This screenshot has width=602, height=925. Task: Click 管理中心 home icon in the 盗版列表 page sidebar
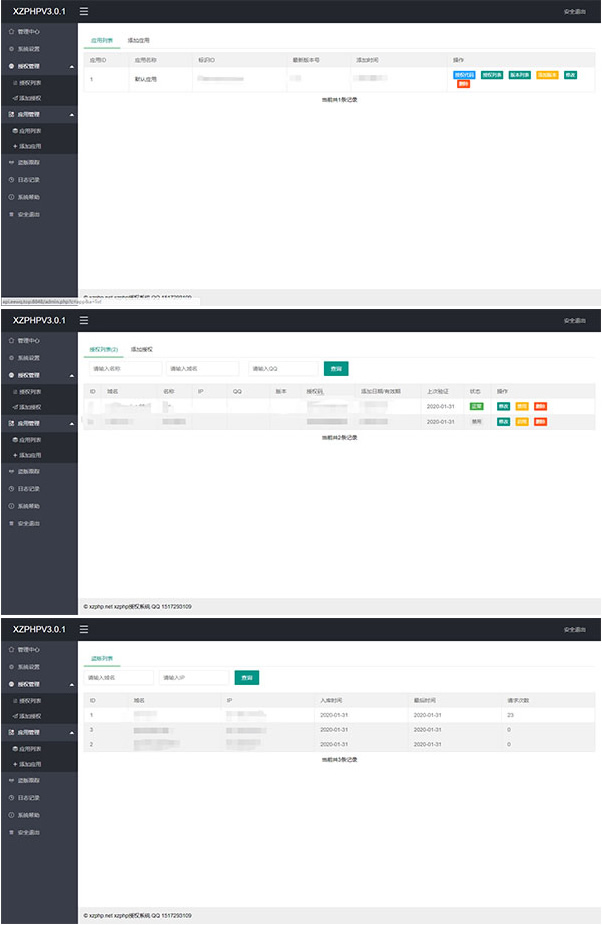coord(11,649)
